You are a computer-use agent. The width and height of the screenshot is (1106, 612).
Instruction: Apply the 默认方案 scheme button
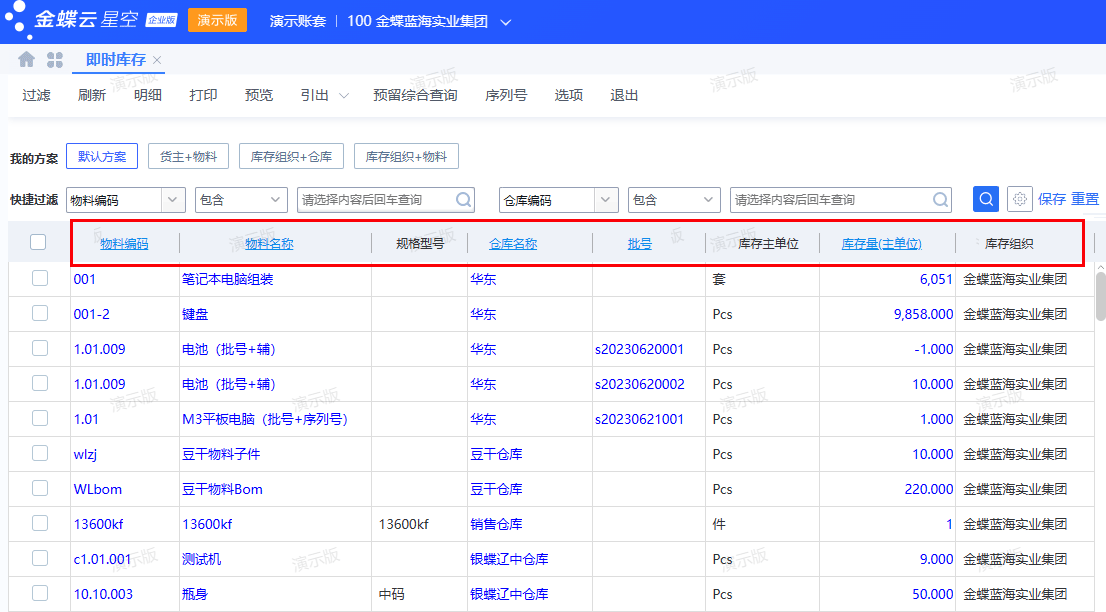click(102, 156)
